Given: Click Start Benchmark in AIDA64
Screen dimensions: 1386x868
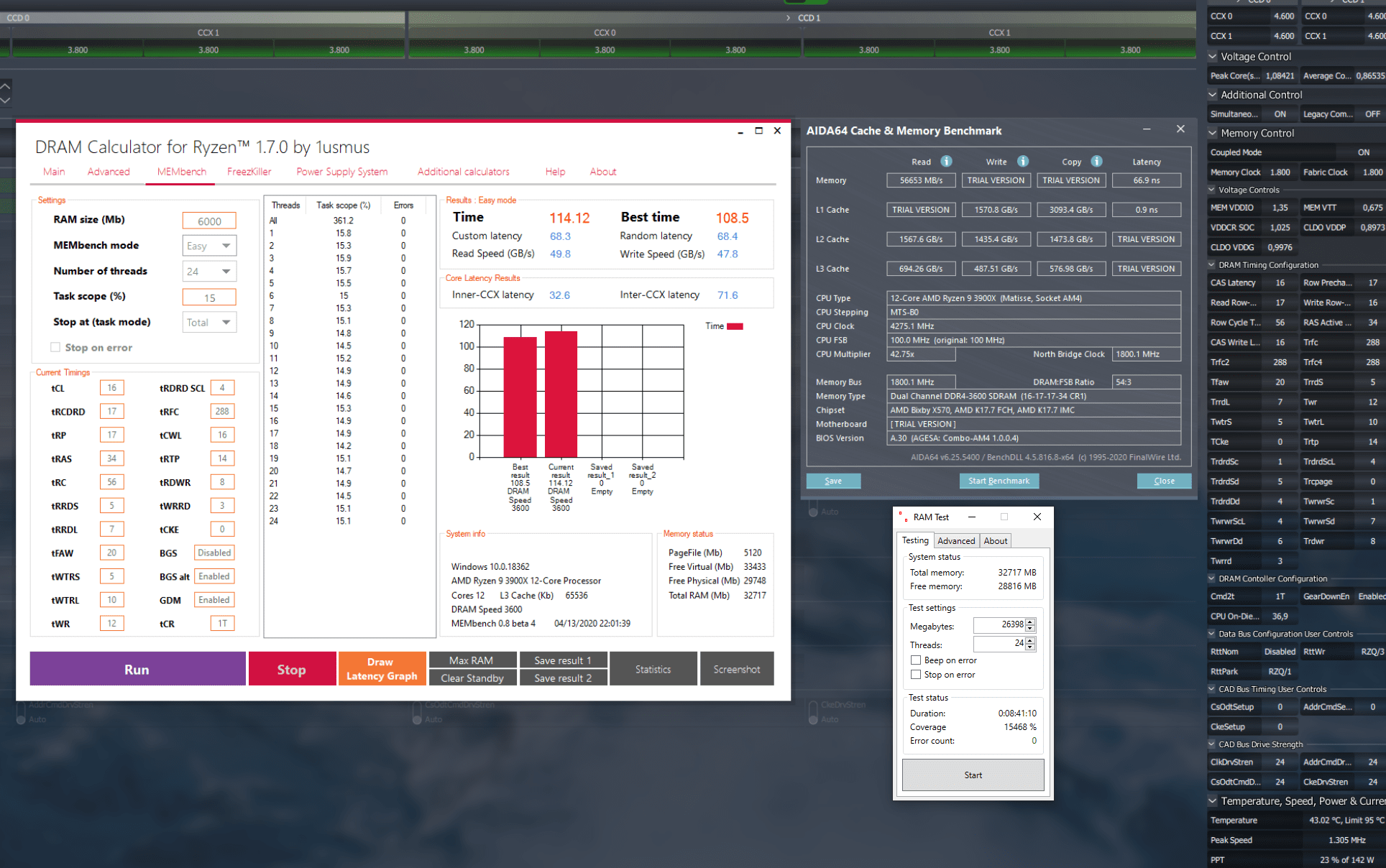Looking at the screenshot, I should pyautogui.click(x=999, y=481).
